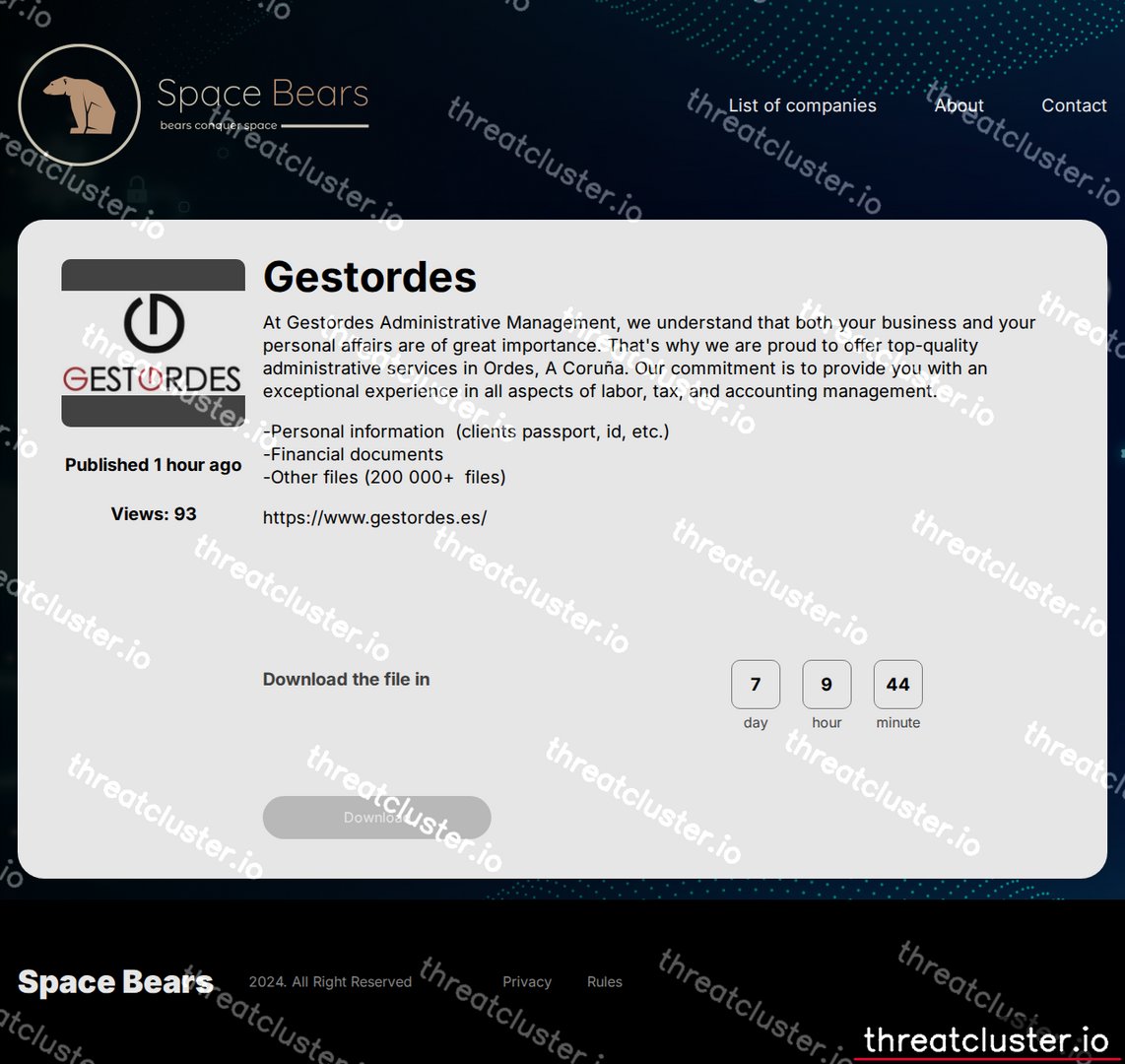The width and height of the screenshot is (1125, 1064).
Task: Click the '-Personal information' line
Action: [x=466, y=432]
